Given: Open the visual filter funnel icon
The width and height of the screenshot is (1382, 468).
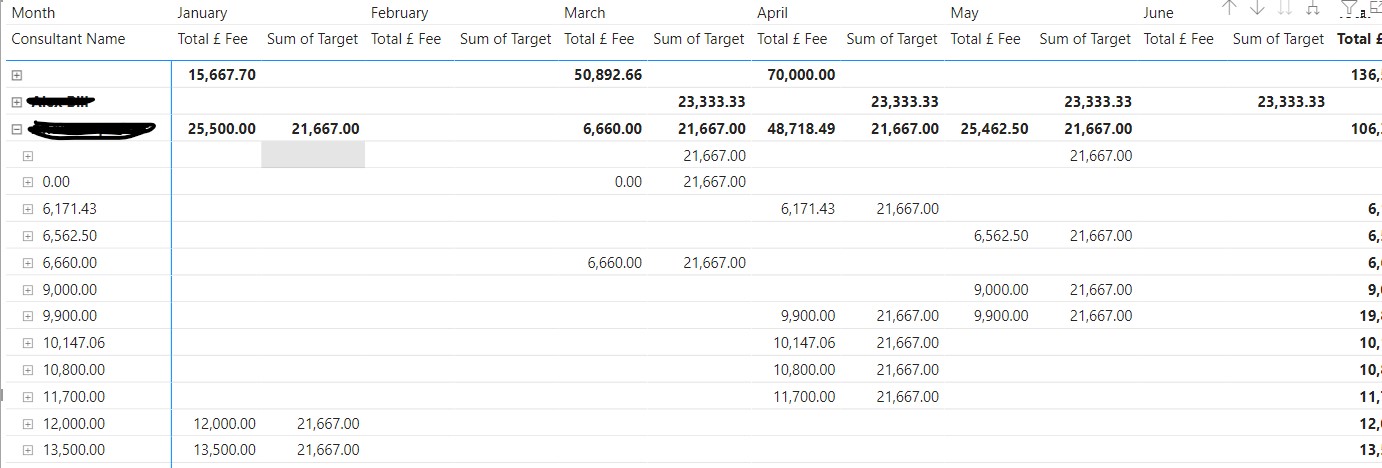Looking at the screenshot, I should click(x=1349, y=8).
